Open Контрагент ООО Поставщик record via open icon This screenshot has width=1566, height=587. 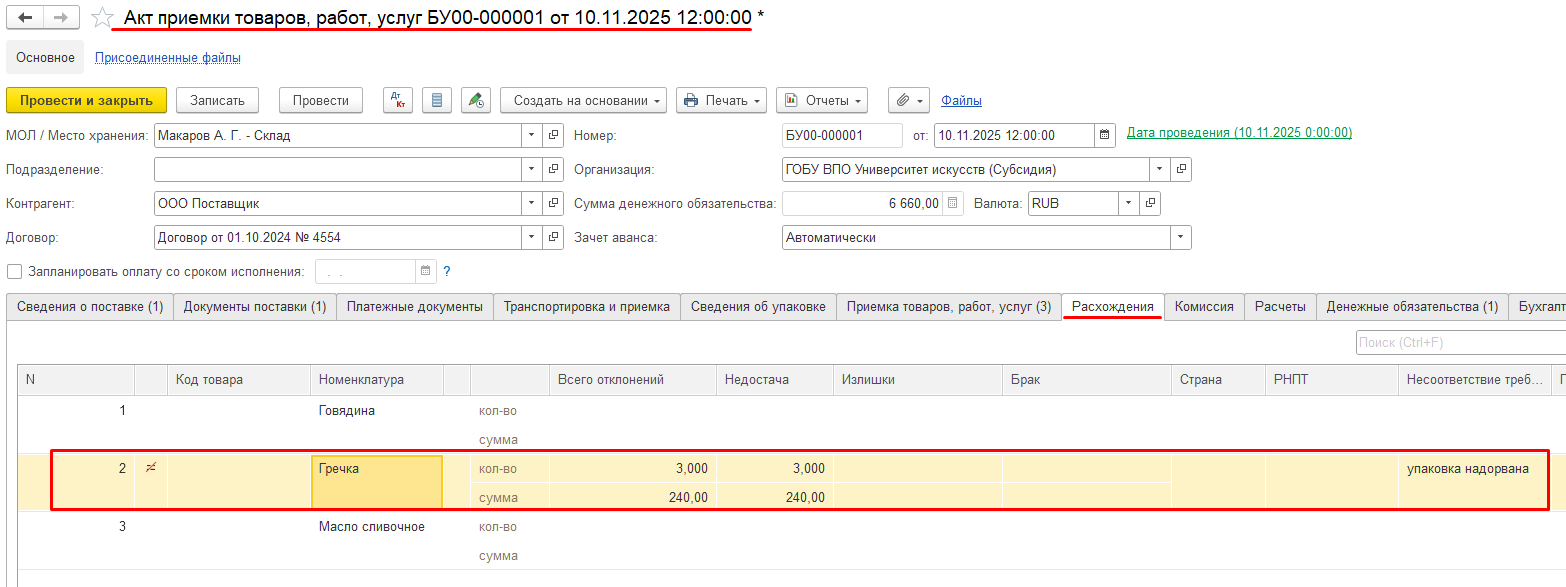pyautogui.click(x=553, y=203)
